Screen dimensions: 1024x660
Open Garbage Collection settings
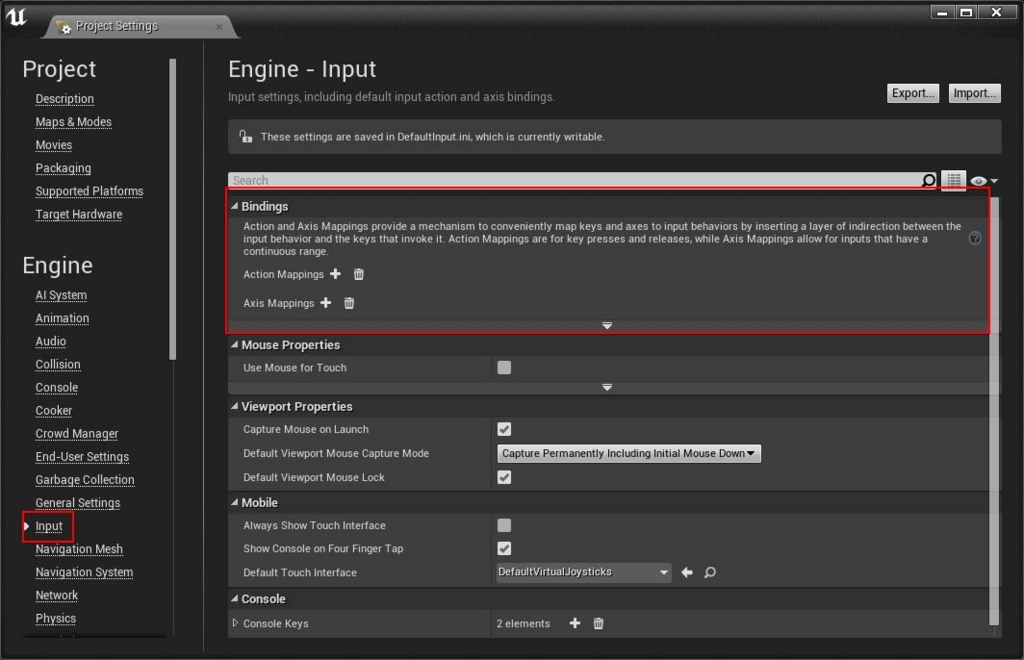(x=85, y=480)
